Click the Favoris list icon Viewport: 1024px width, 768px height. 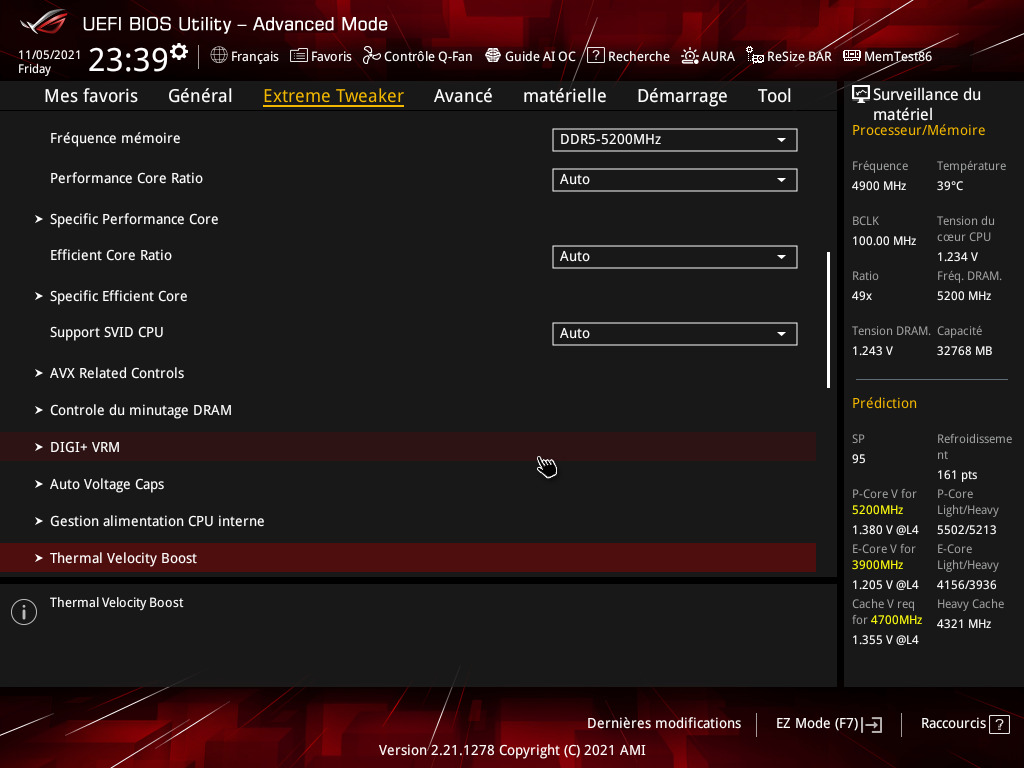pos(298,56)
